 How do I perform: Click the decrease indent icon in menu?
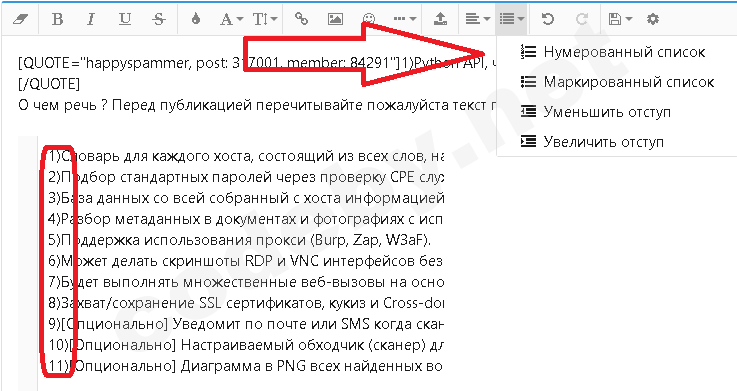(528, 111)
